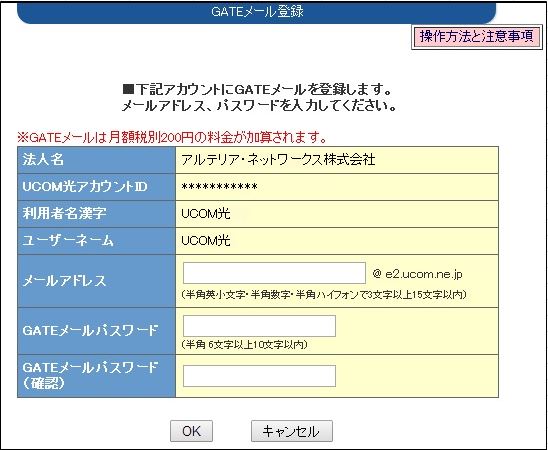Click the GATEメールパスワード(確認) row label
Screen dimensions: 548x450
(91, 376)
